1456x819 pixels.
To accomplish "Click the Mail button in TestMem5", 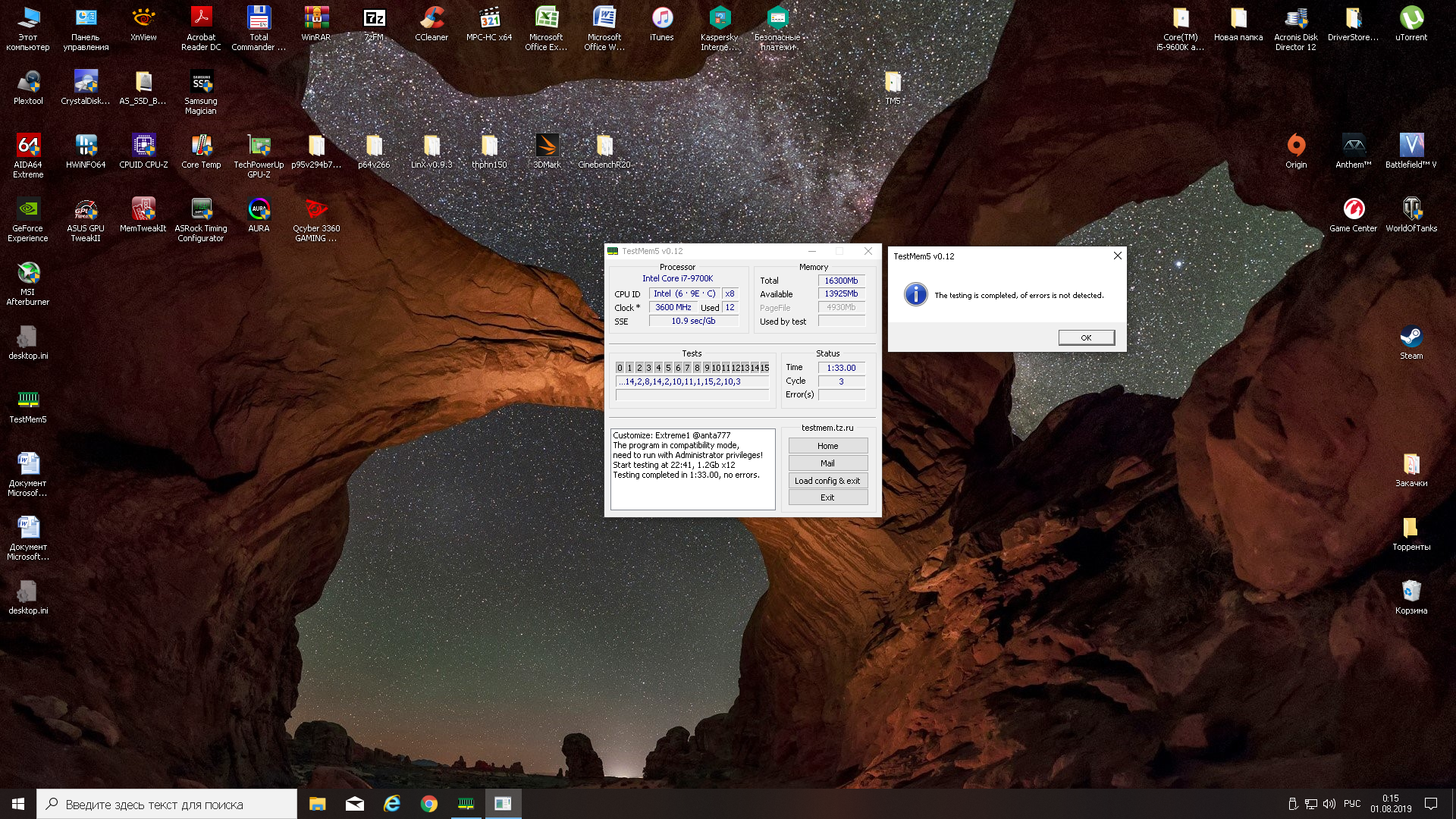I will 827,463.
